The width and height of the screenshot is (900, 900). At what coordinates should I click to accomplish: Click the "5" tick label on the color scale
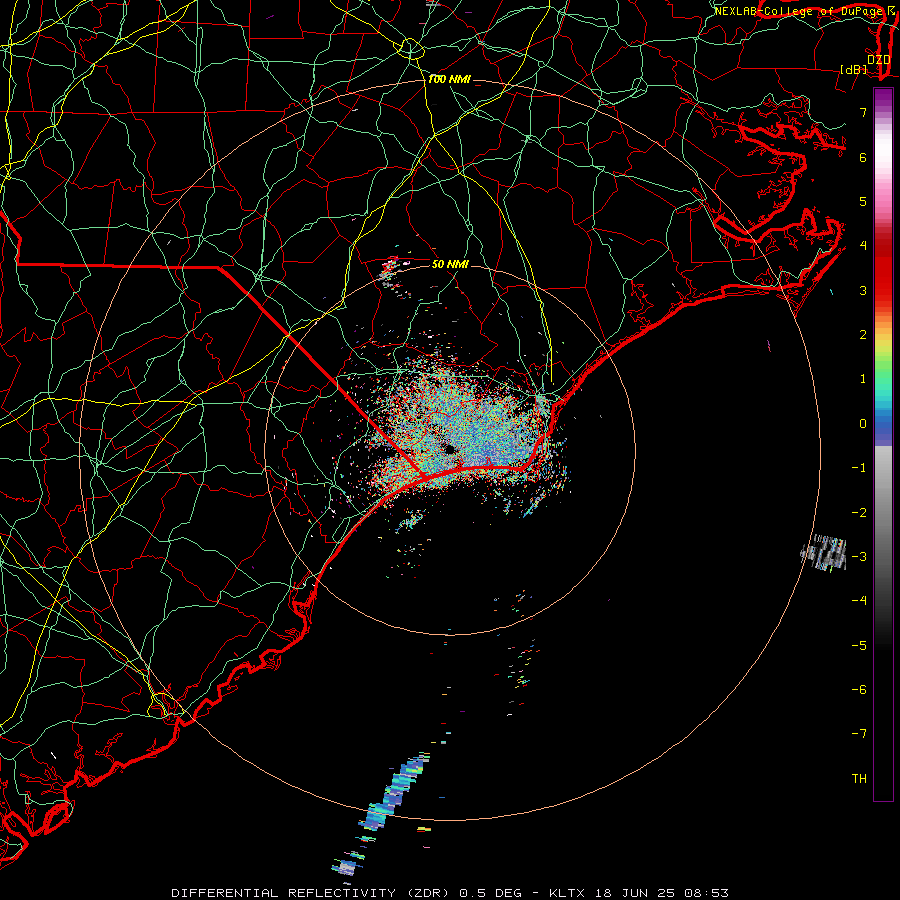pyautogui.click(x=863, y=201)
